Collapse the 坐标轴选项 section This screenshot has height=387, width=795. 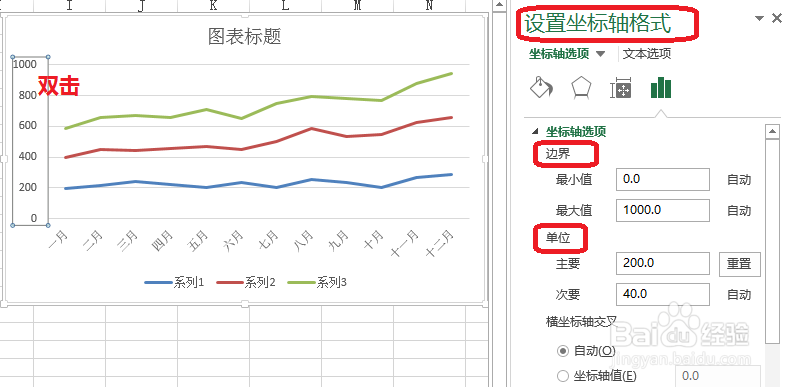[x=536, y=132]
